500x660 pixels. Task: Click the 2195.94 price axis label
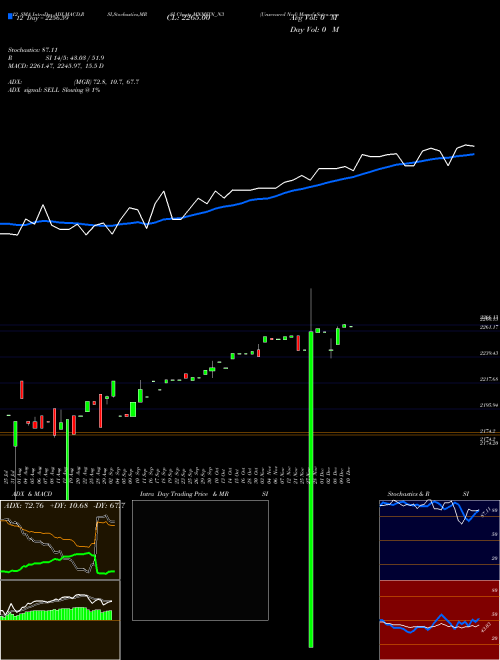coord(489,405)
